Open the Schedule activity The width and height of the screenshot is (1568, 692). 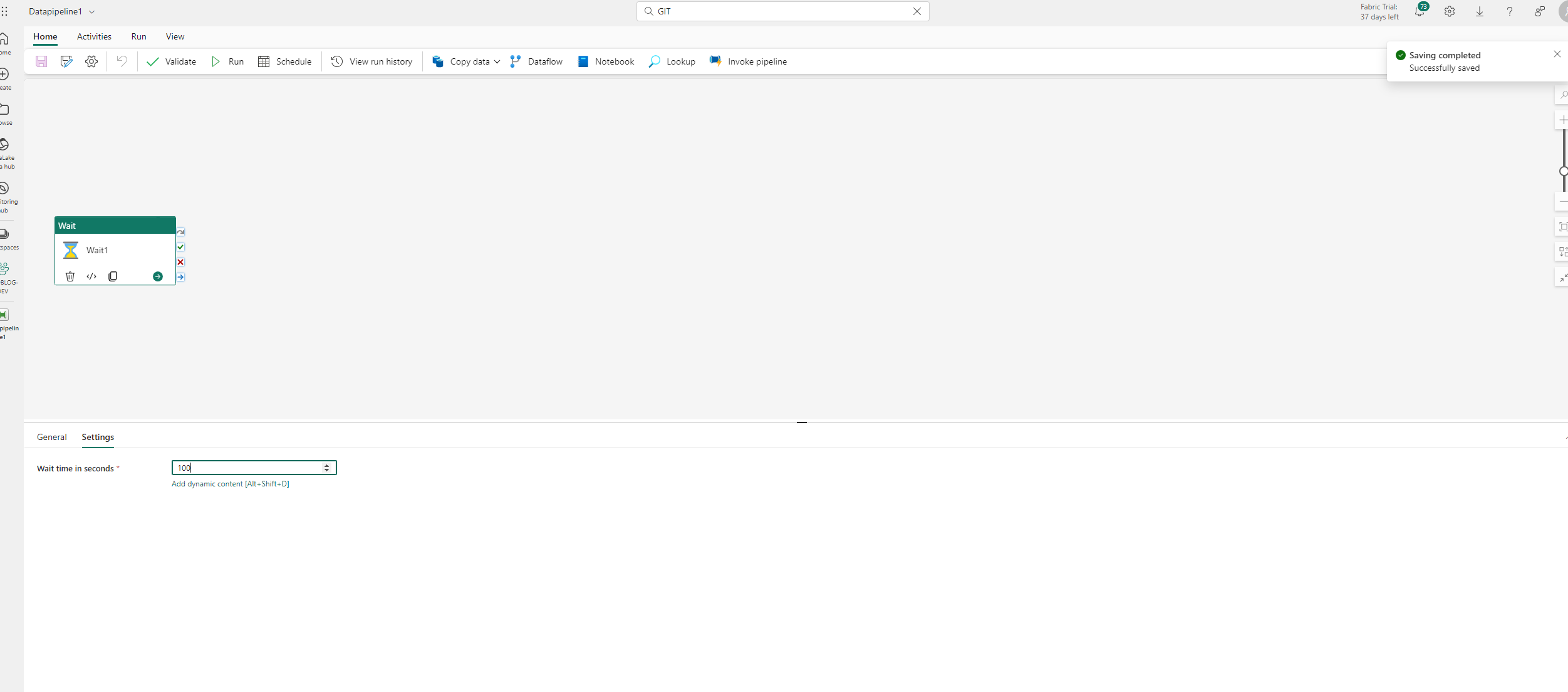click(x=285, y=61)
